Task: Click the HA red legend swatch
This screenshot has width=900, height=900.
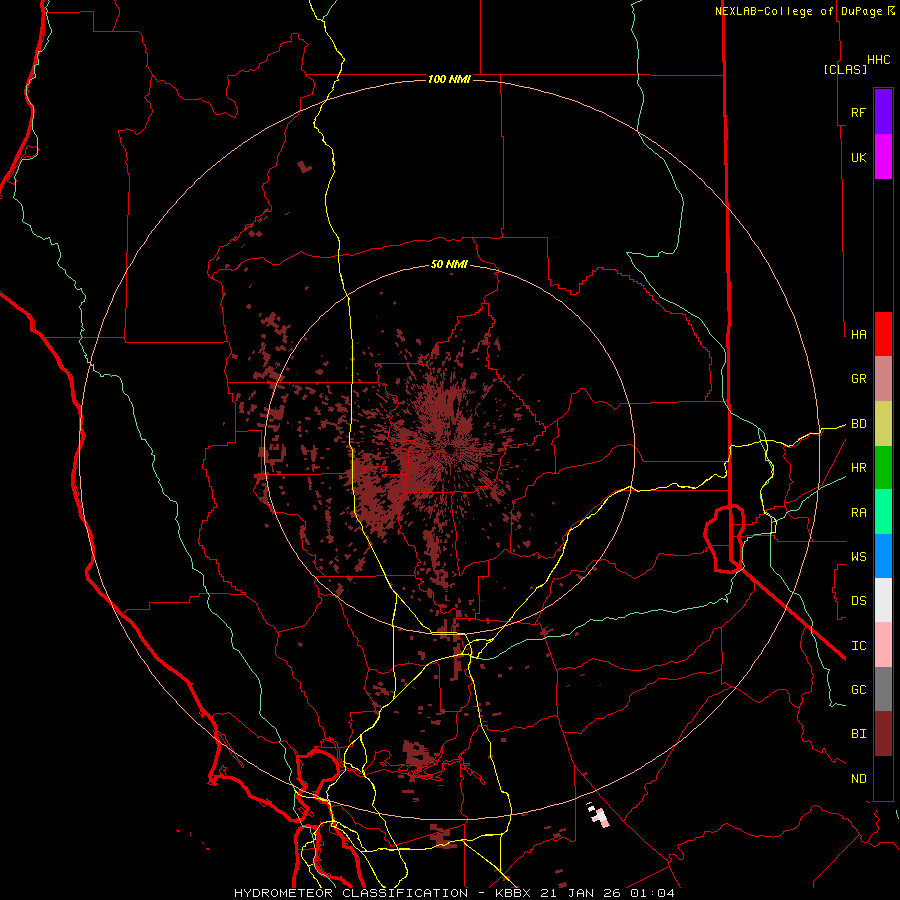Action: (883, 334)
